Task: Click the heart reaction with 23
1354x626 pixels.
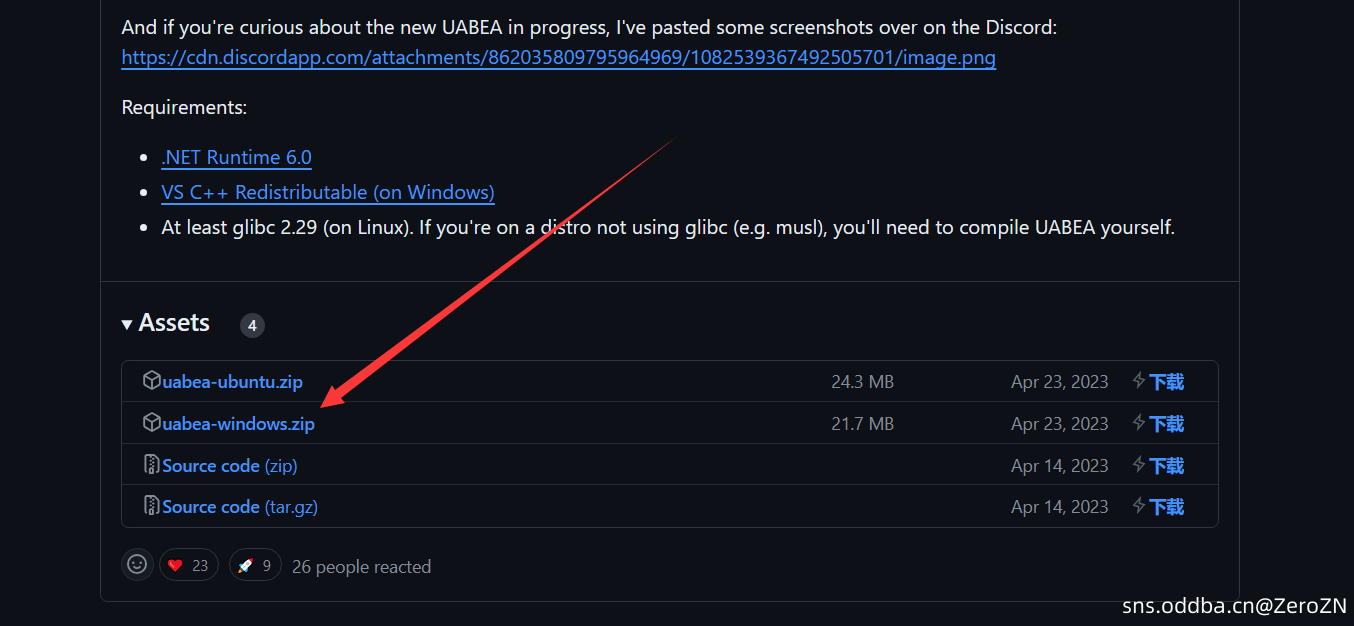Action: [188, 566]
